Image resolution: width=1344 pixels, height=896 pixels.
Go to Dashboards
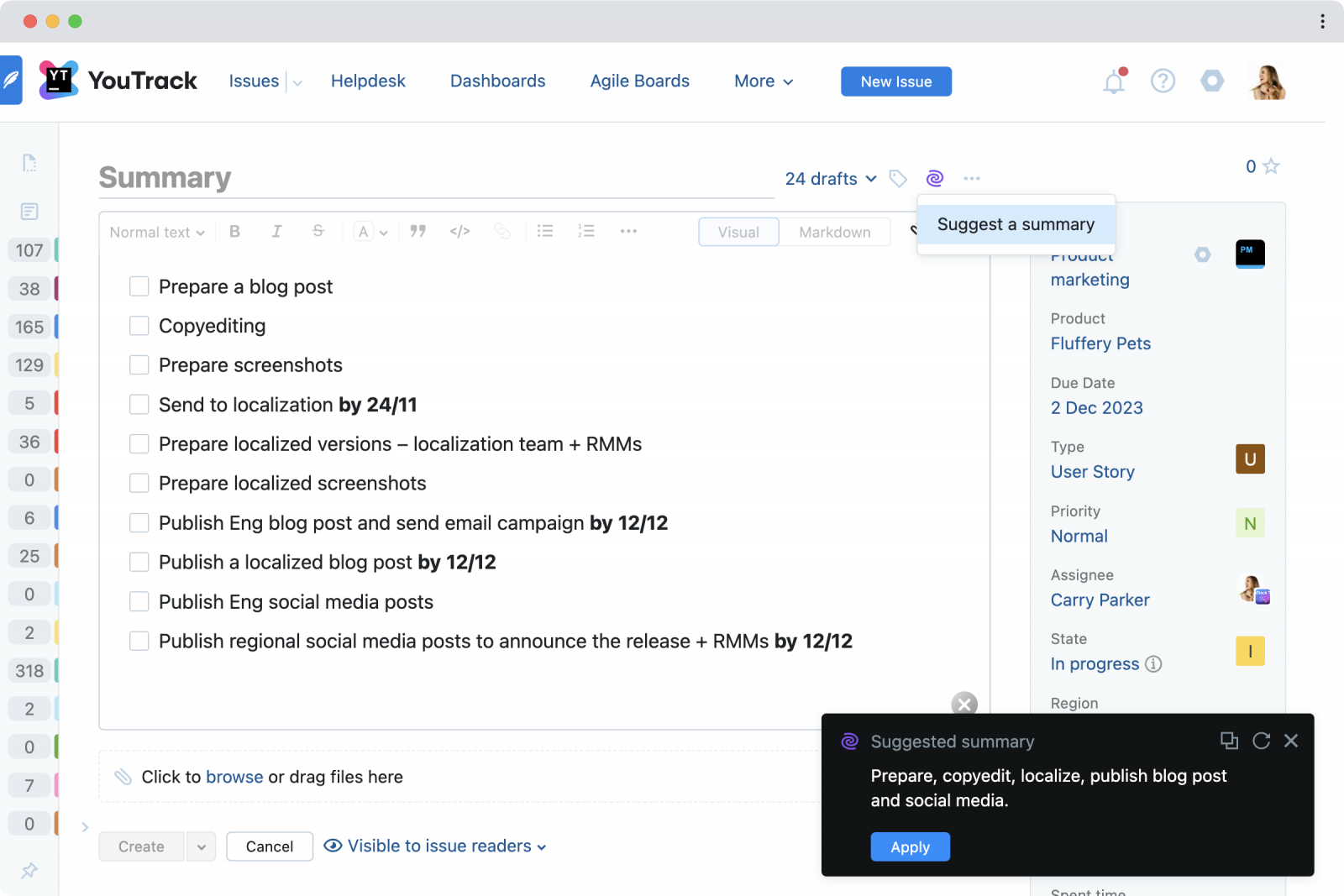[x=497, y=81]
